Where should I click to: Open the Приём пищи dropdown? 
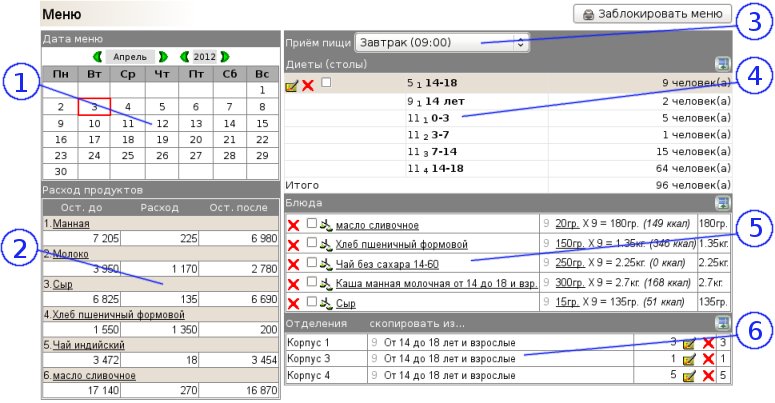point(441,43)
